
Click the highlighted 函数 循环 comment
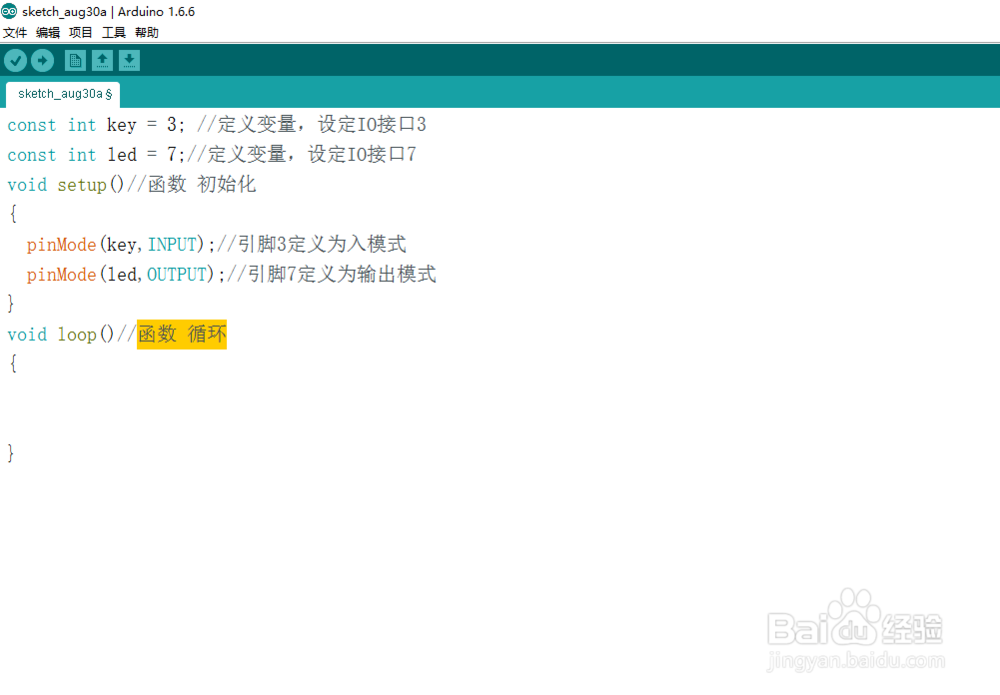181,334
